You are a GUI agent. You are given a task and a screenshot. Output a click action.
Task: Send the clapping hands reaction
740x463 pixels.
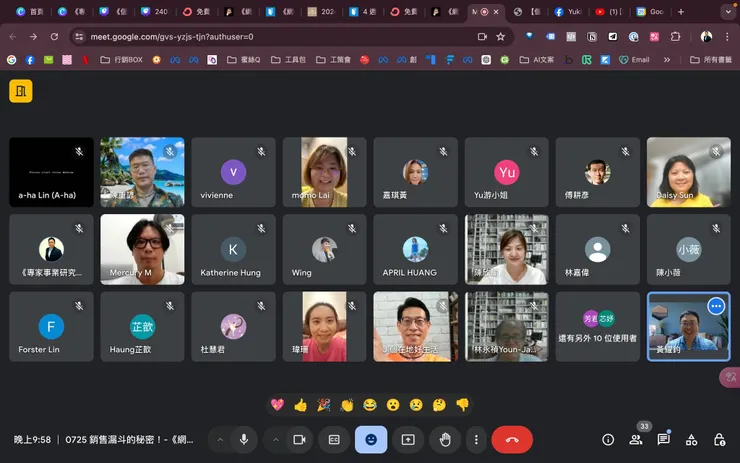[347, 404]
